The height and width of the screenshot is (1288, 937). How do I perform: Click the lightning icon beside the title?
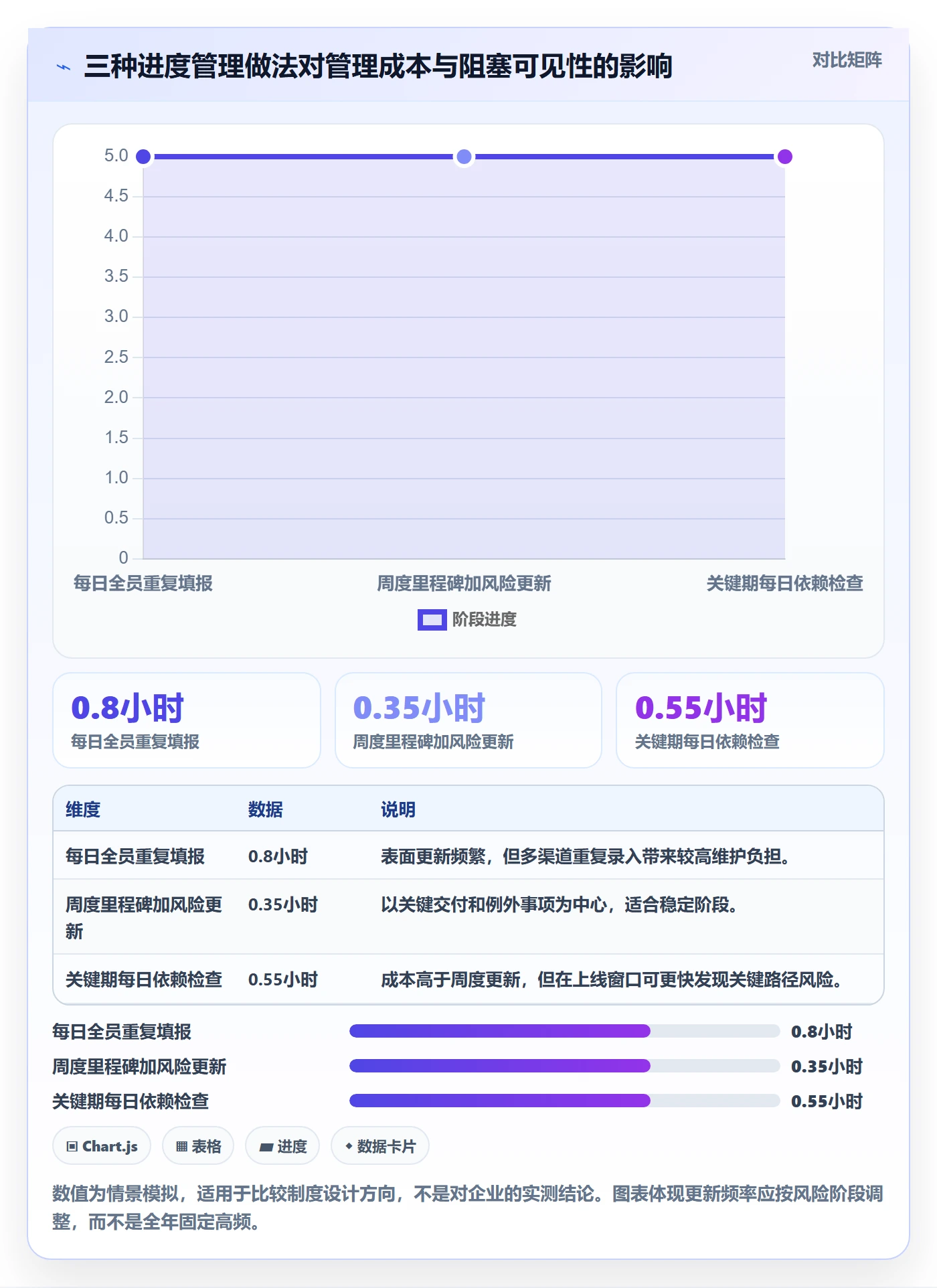click(x=64, y=67)
